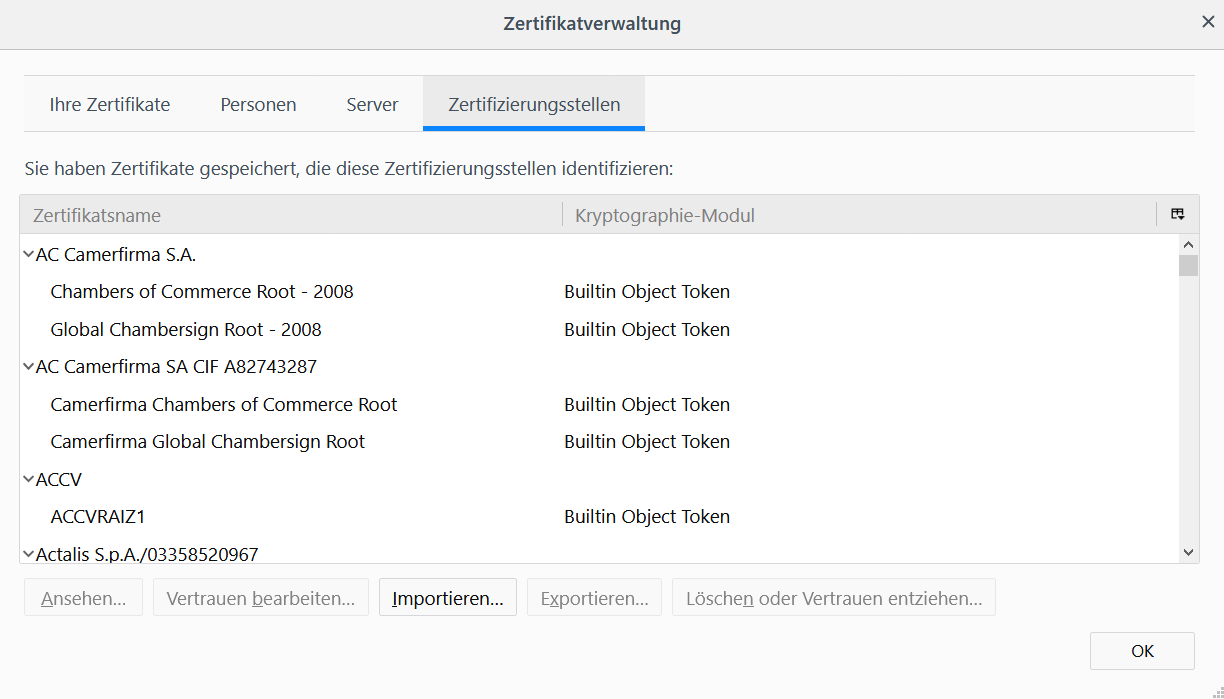Image resolution: width=1224 pixels, height=699 pixels.
Task: Switch to the Personen tab
Action: [258, 104]
